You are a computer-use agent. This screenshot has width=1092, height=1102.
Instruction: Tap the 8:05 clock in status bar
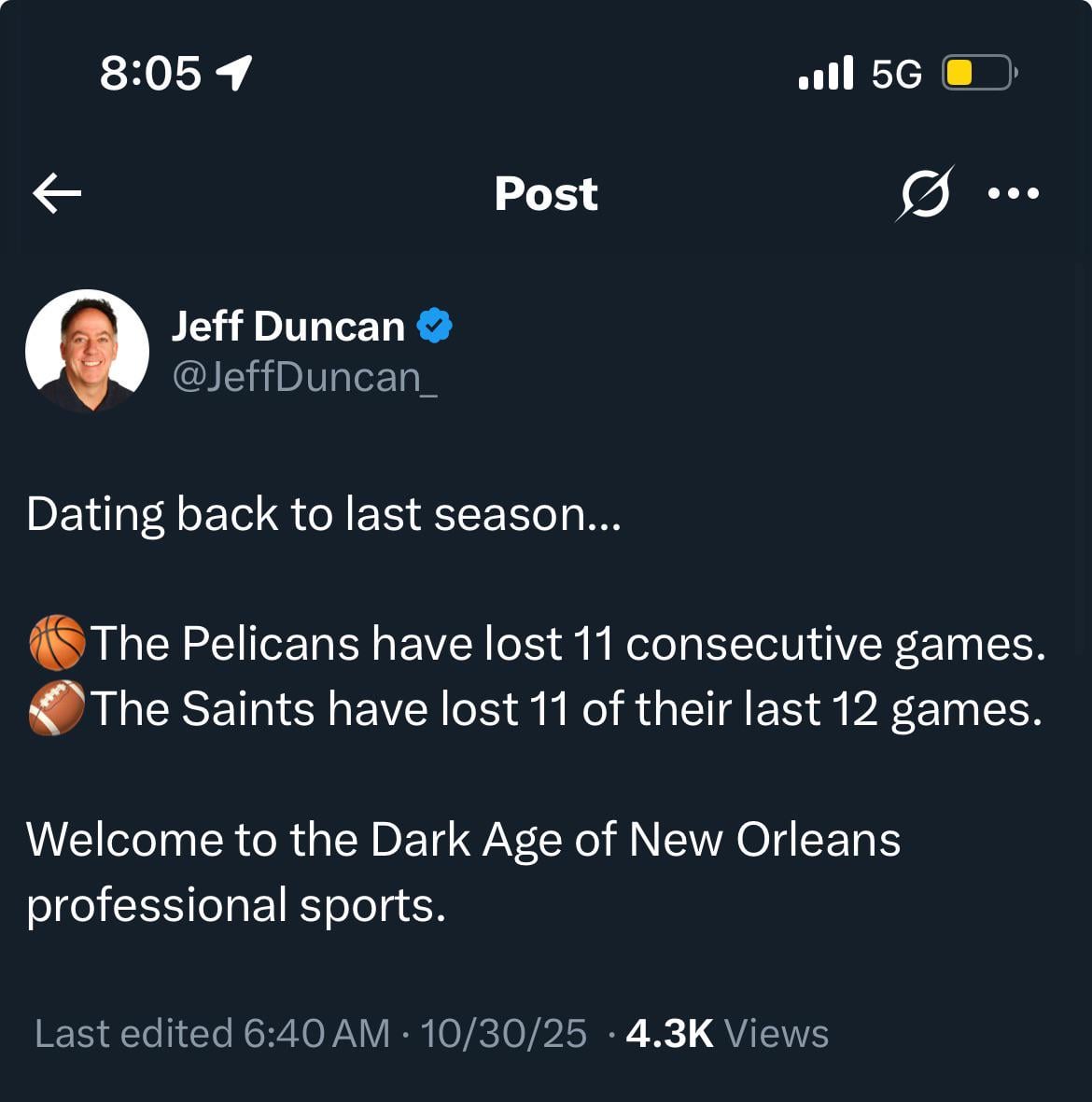tap(150, 73)
